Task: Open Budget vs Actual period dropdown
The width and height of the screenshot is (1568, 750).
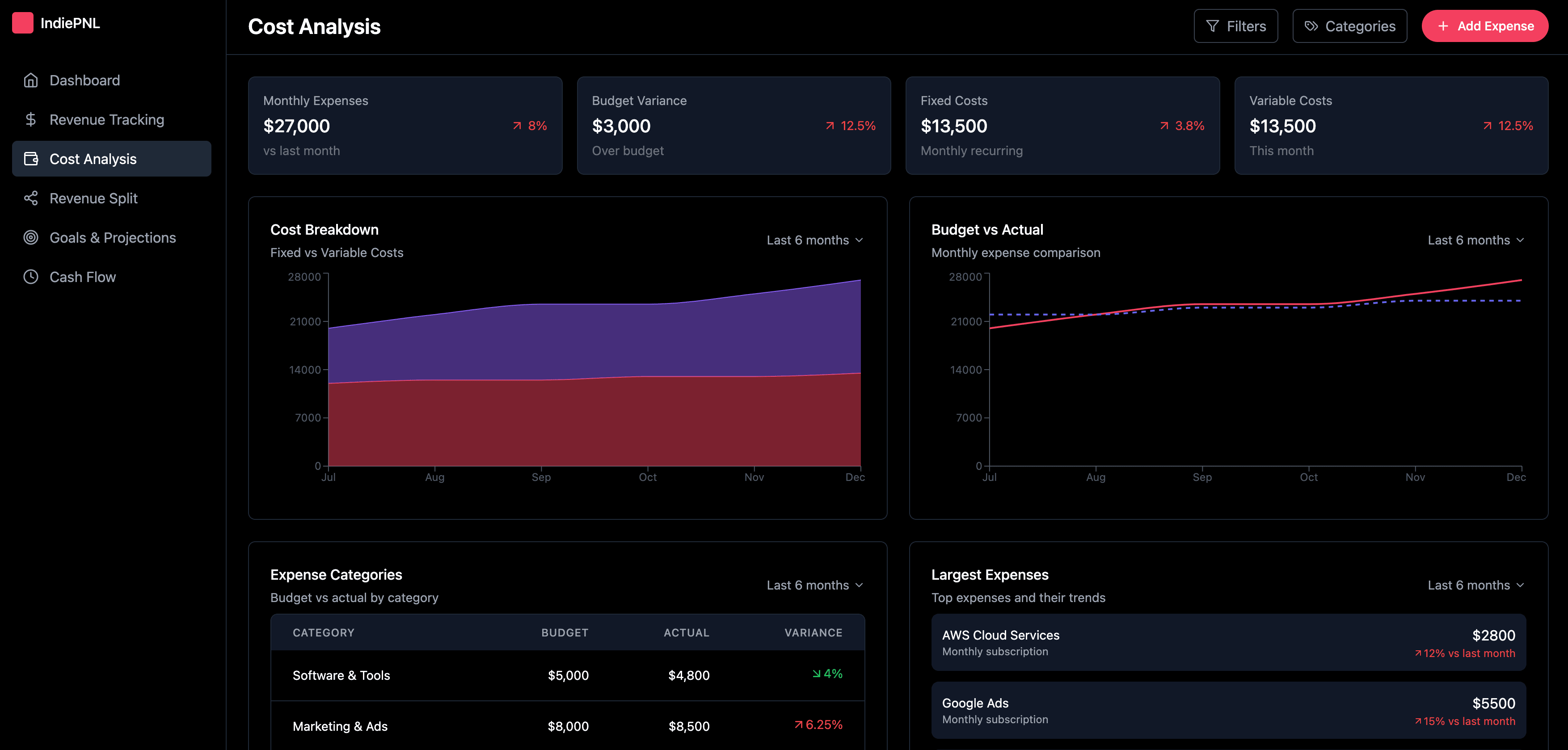Action: click(x=1475, y=240)
